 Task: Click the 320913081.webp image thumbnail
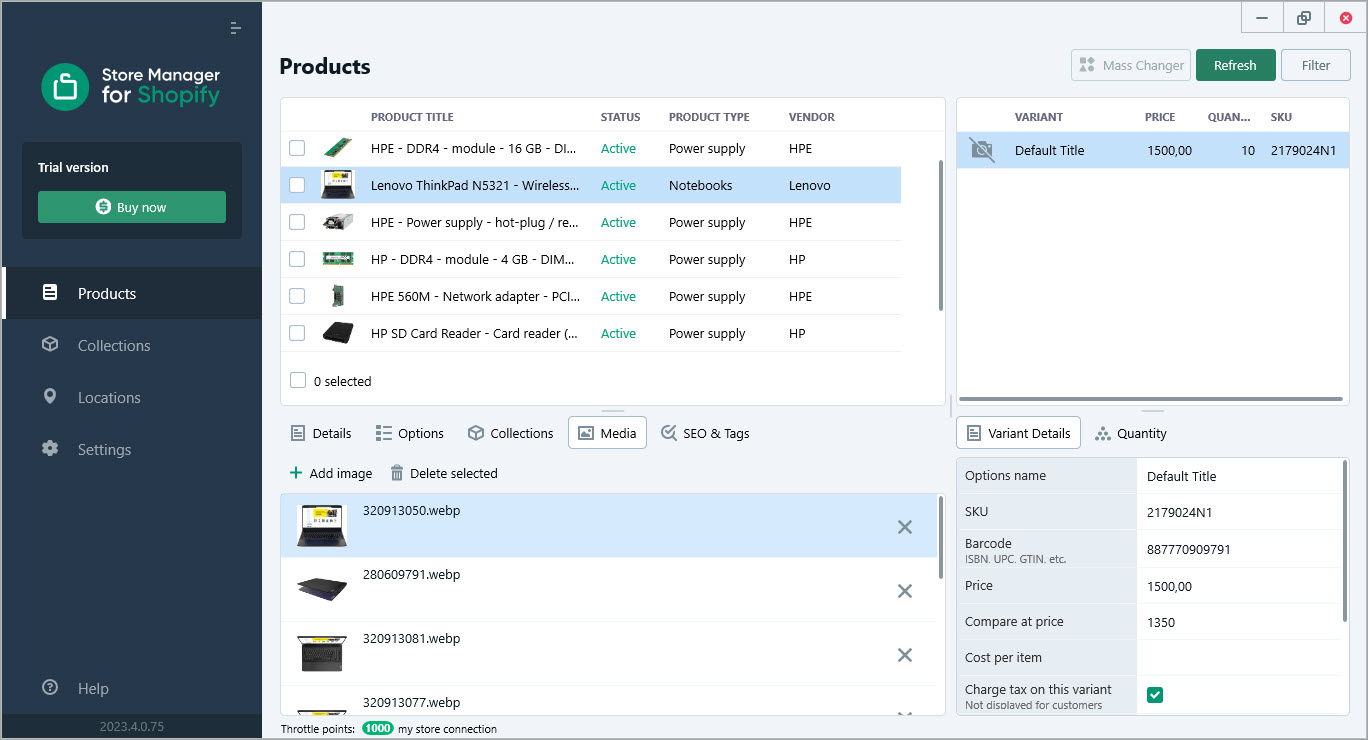pos(322,653)
